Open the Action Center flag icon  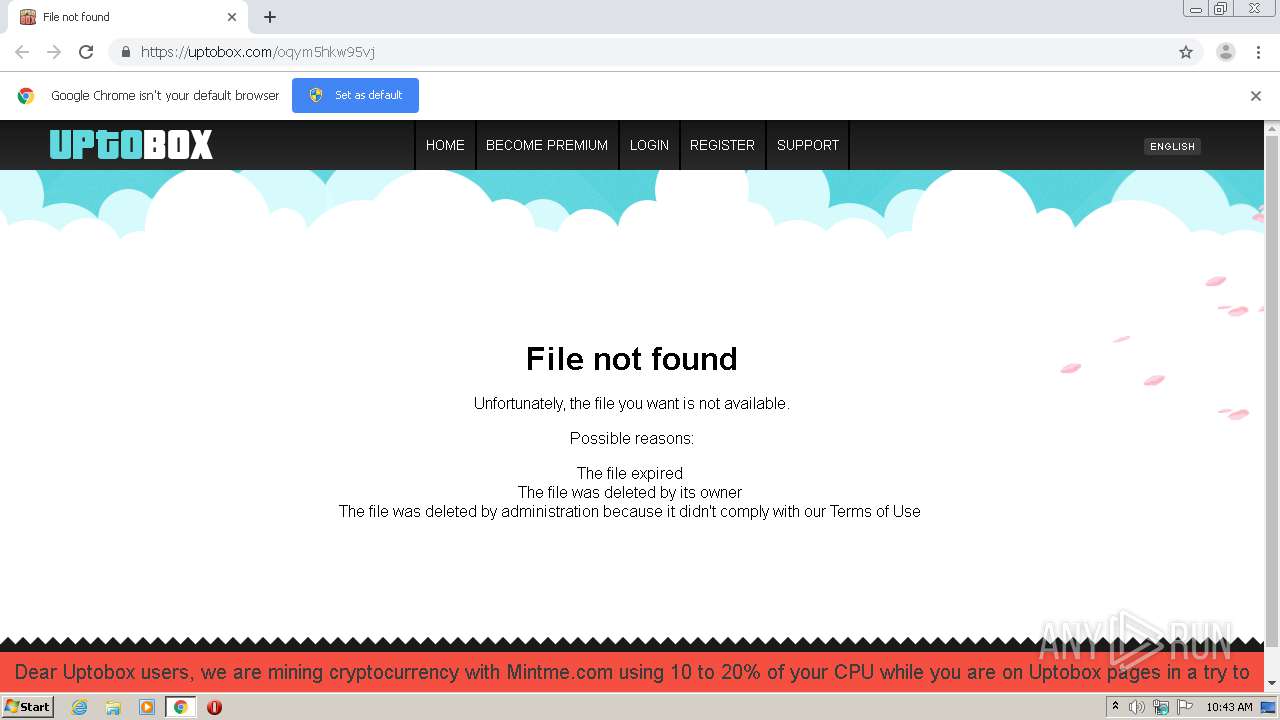[1185, 707]
